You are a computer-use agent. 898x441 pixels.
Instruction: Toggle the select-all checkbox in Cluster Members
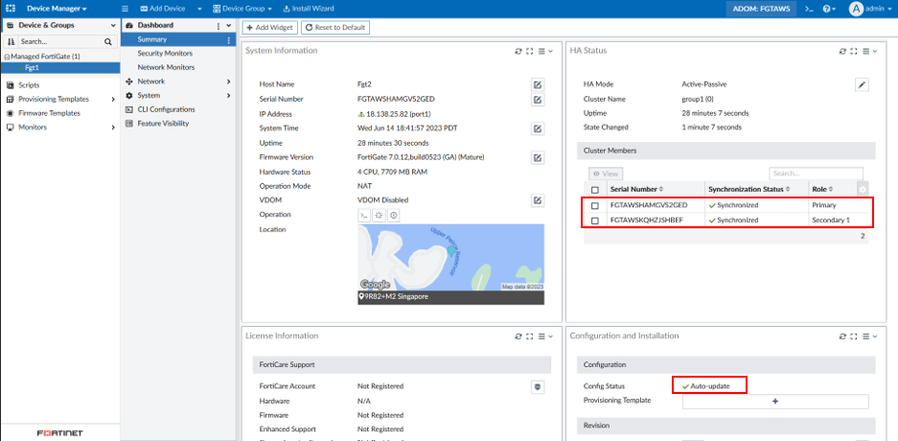click(595, 189)
